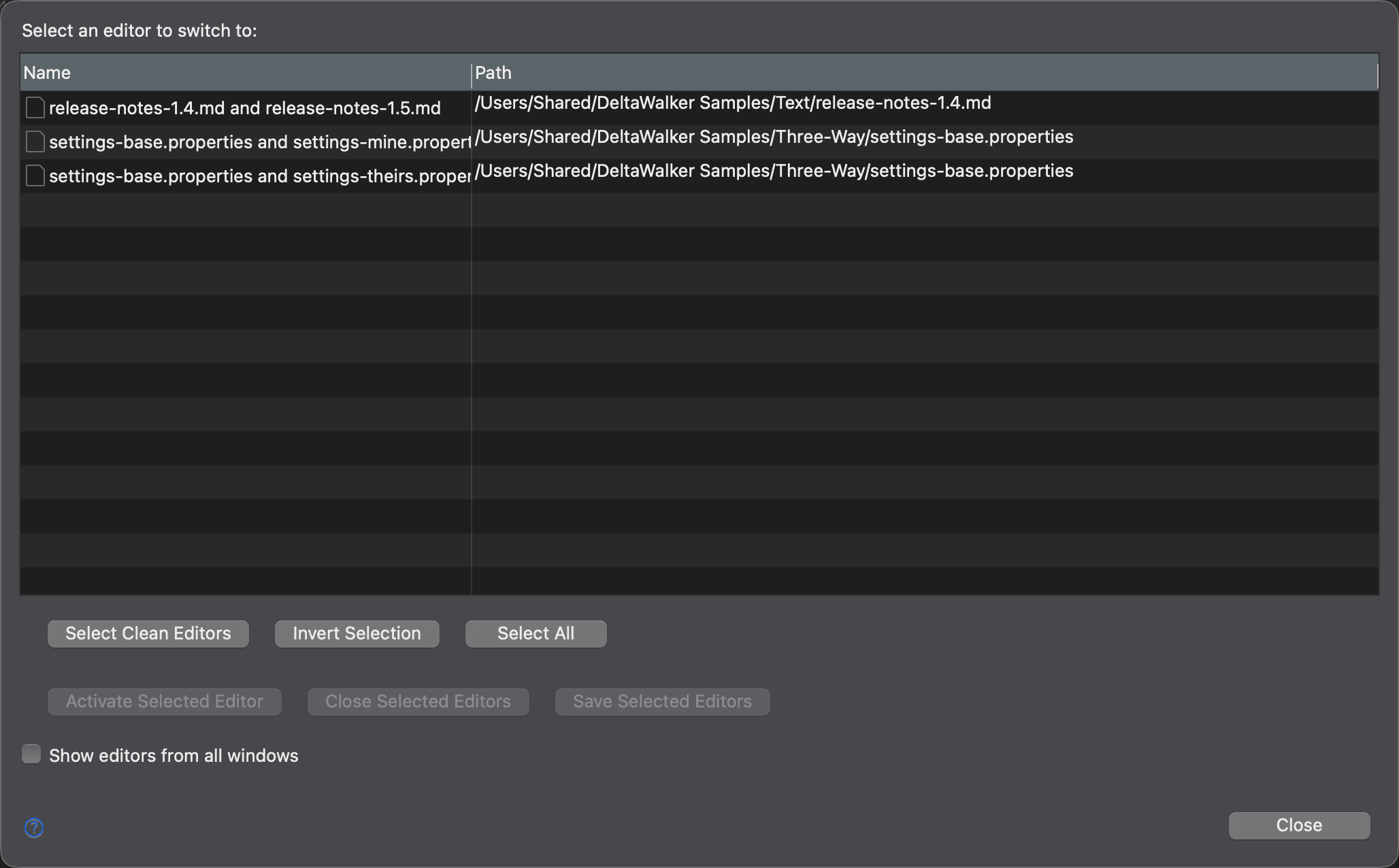Click Select All button
Screen dimensions: 1399x868
coord(536,633)
